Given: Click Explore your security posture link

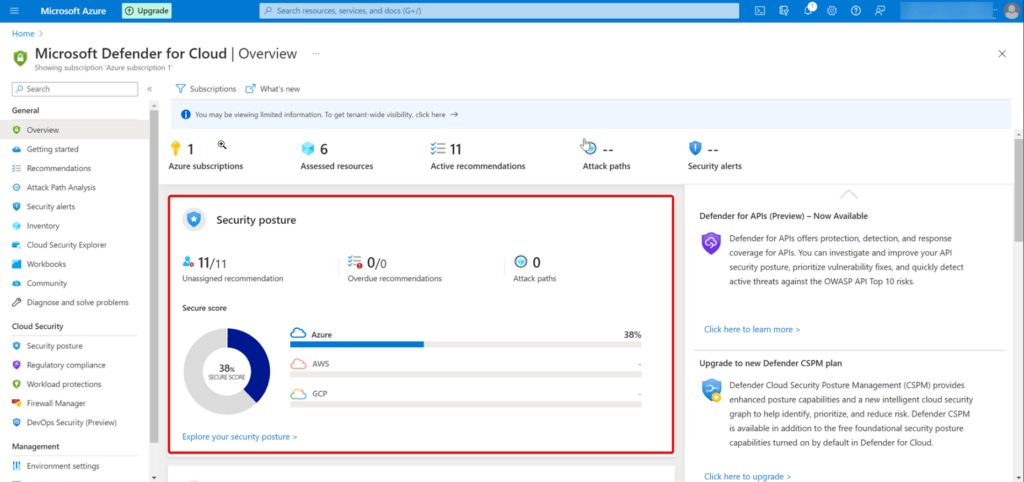Looking at the screenshot, I should [x=240, y=436].
